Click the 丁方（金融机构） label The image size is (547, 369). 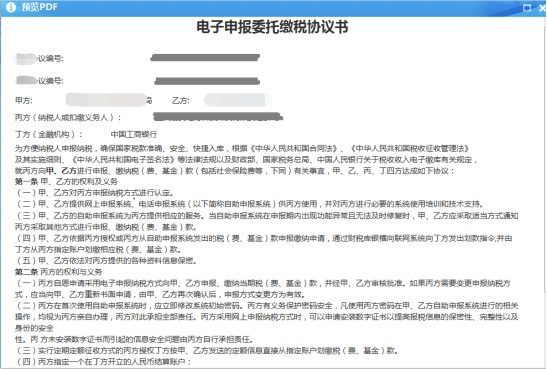[x=49, y=134]
